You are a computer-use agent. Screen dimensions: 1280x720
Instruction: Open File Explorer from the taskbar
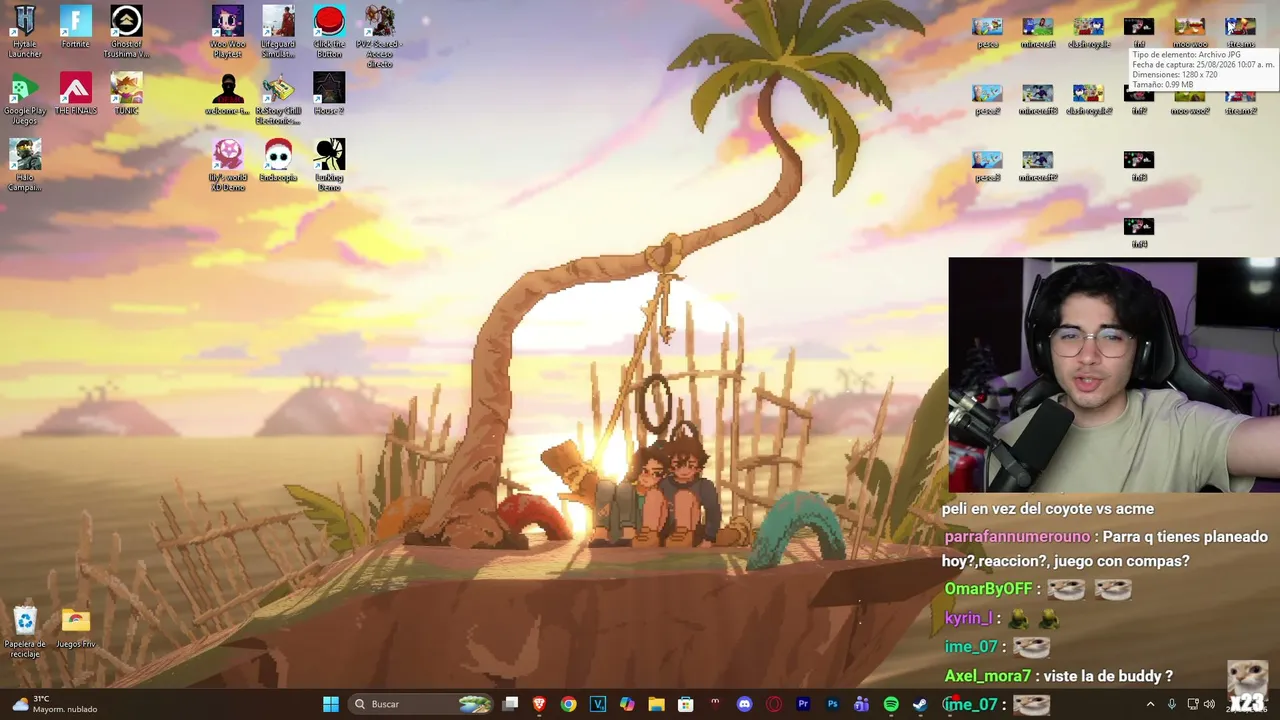coord(656,704)
